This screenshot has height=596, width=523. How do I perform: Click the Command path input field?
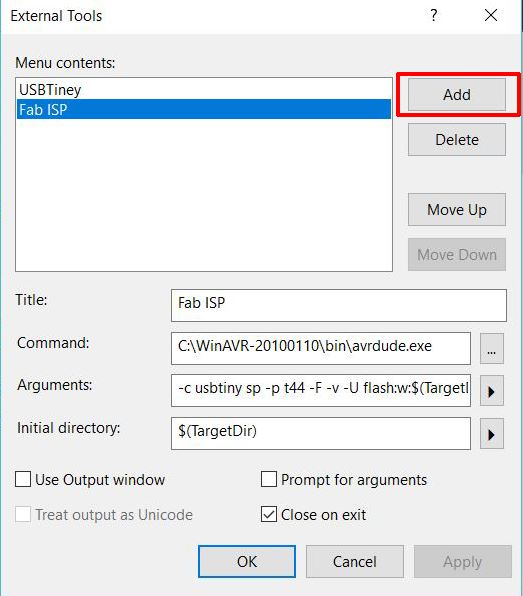(x=321, y=349)
